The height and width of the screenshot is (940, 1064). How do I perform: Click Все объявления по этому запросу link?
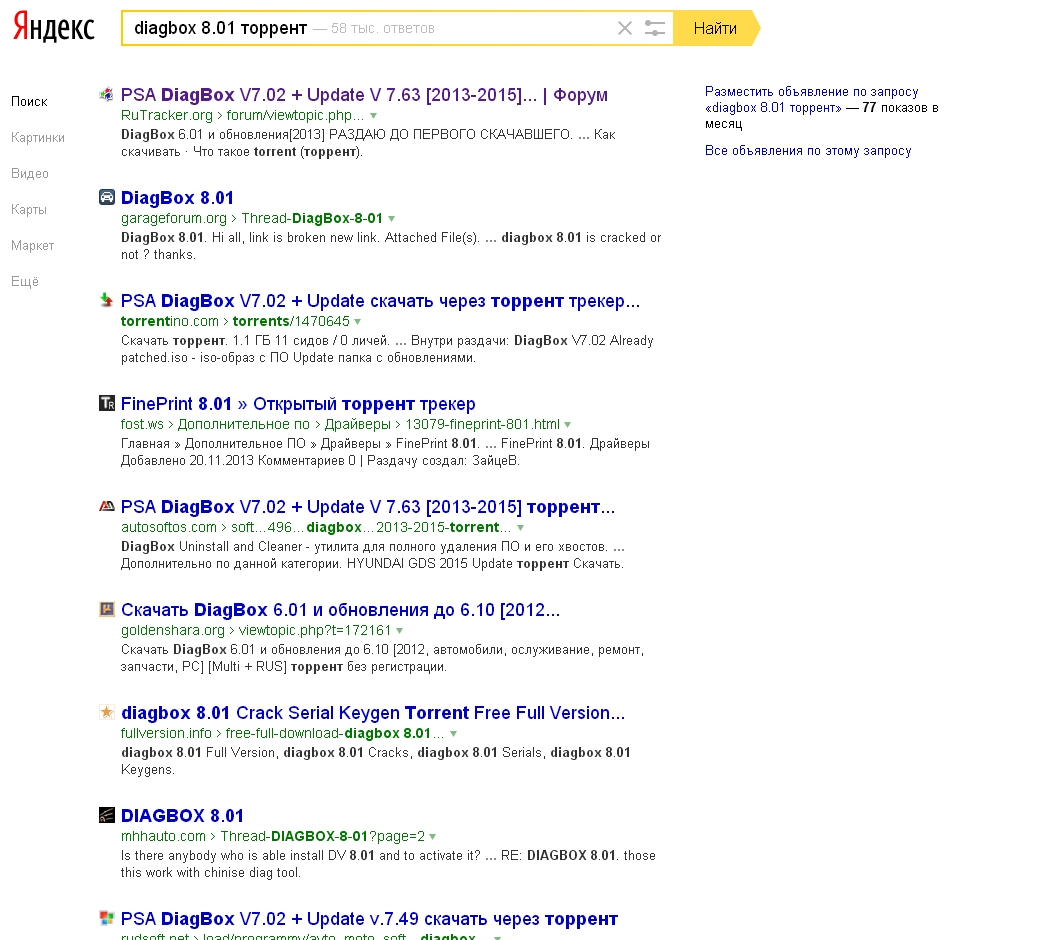(x=808, y=151)
